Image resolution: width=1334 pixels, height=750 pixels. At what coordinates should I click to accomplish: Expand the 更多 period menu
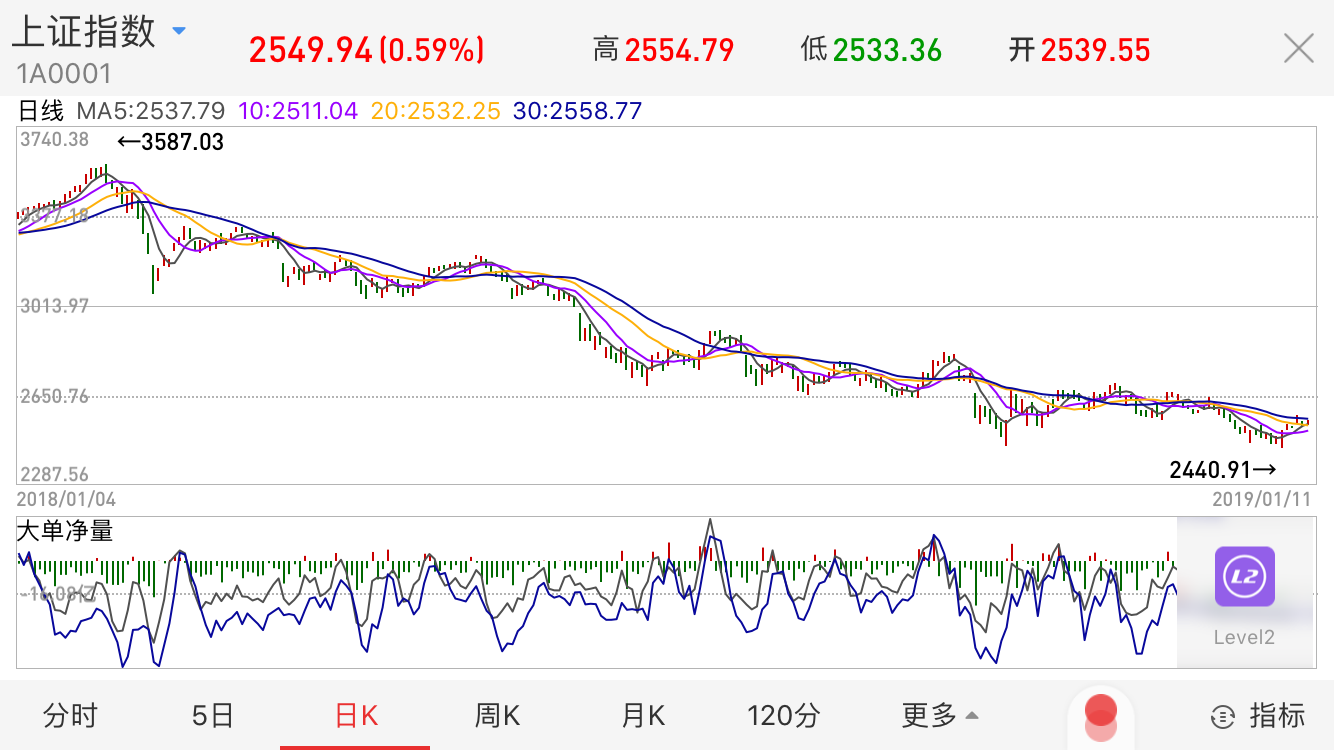[940, 715]
